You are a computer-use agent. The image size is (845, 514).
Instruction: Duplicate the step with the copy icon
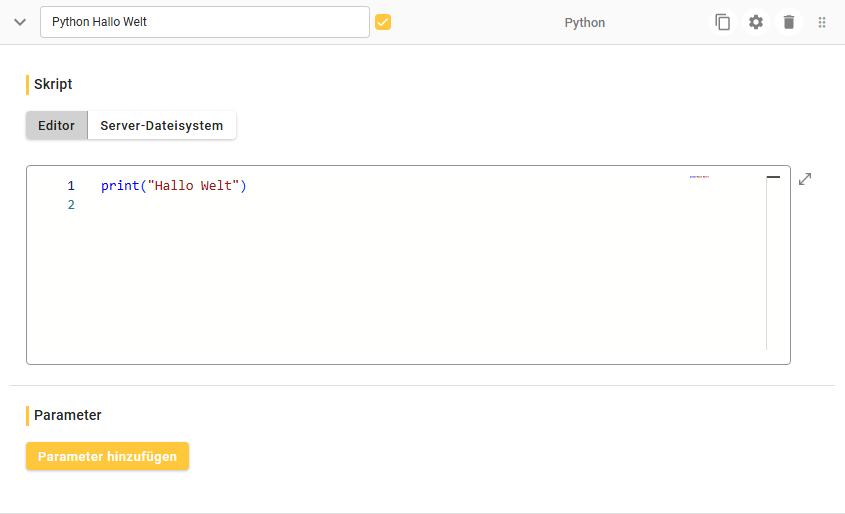[x=722, y=22]
